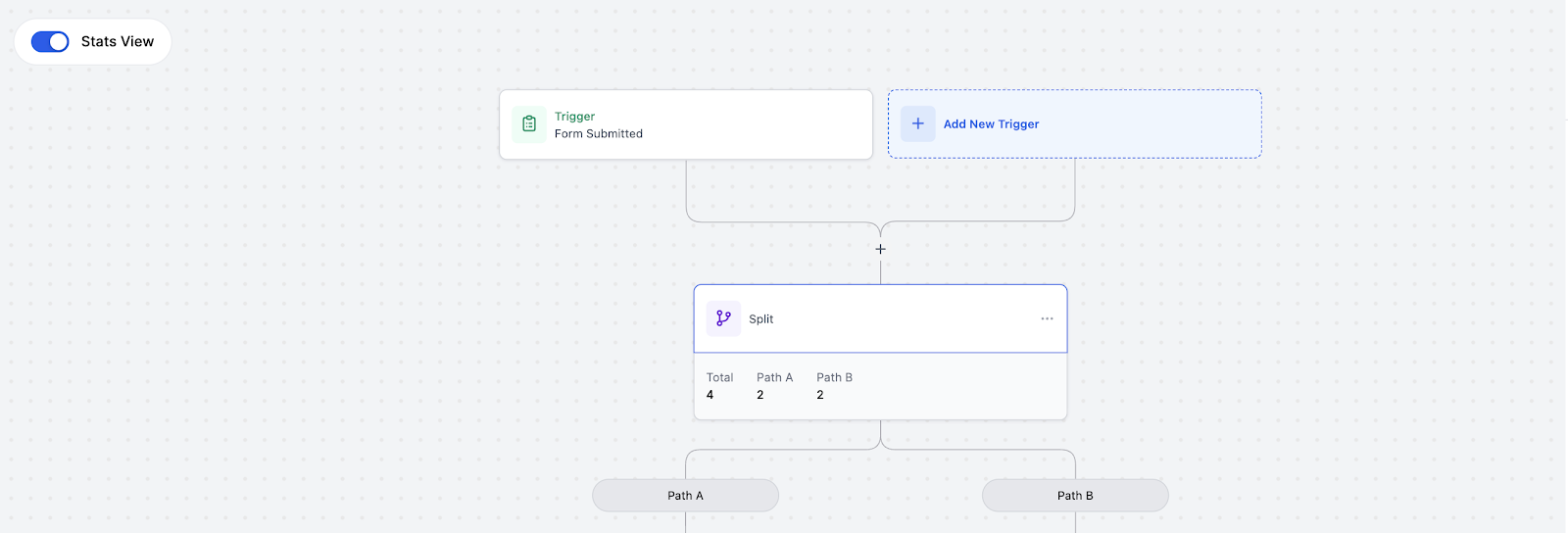The height and width of the screenshot is (533, 1568).
Task: Click the dashed Add New Trigger box
Action: point(1075,124)
